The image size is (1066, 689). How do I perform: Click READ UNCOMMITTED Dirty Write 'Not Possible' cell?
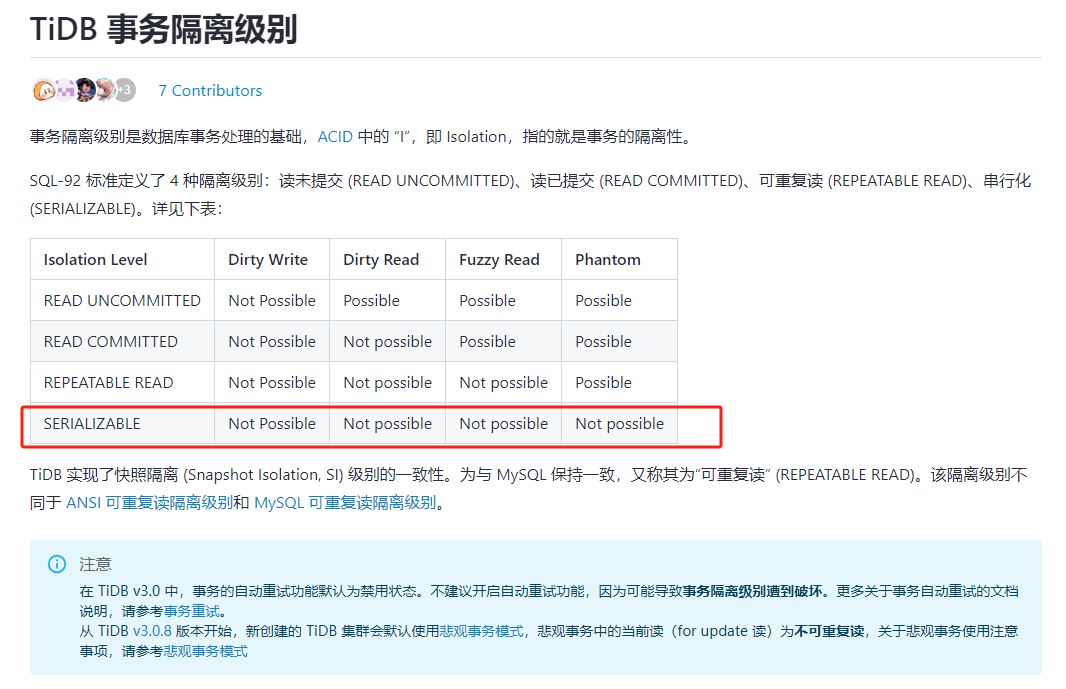click(x=272, y=301)
